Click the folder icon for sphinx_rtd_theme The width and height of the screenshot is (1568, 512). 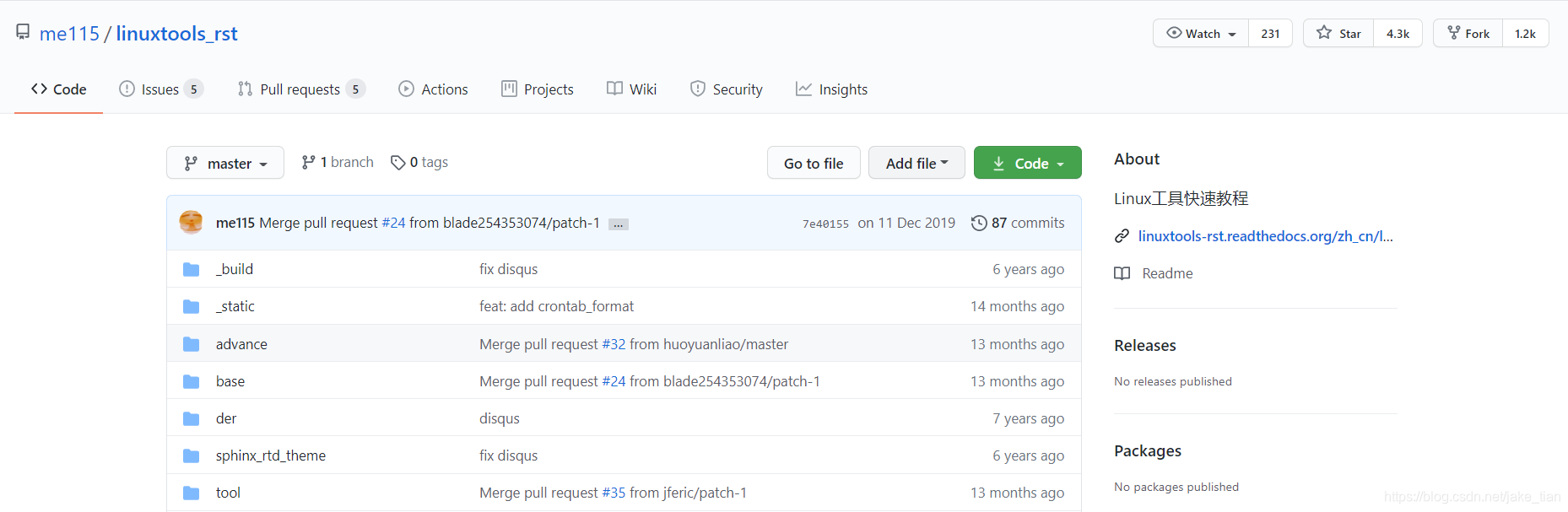192,455
